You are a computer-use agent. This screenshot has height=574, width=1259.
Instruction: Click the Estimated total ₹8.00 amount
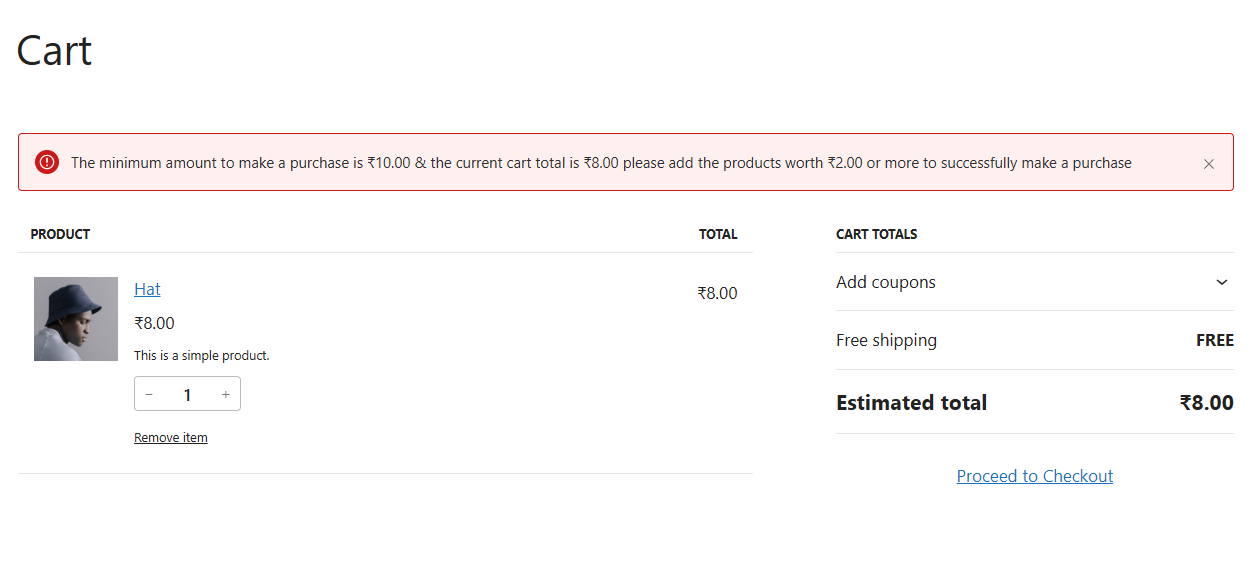[1206, 403]
